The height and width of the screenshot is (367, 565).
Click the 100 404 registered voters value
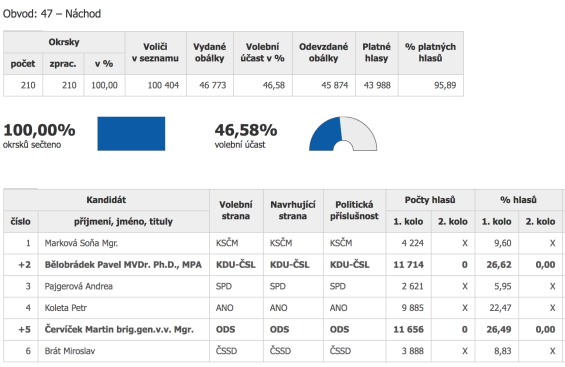click(x=163, y=85)
